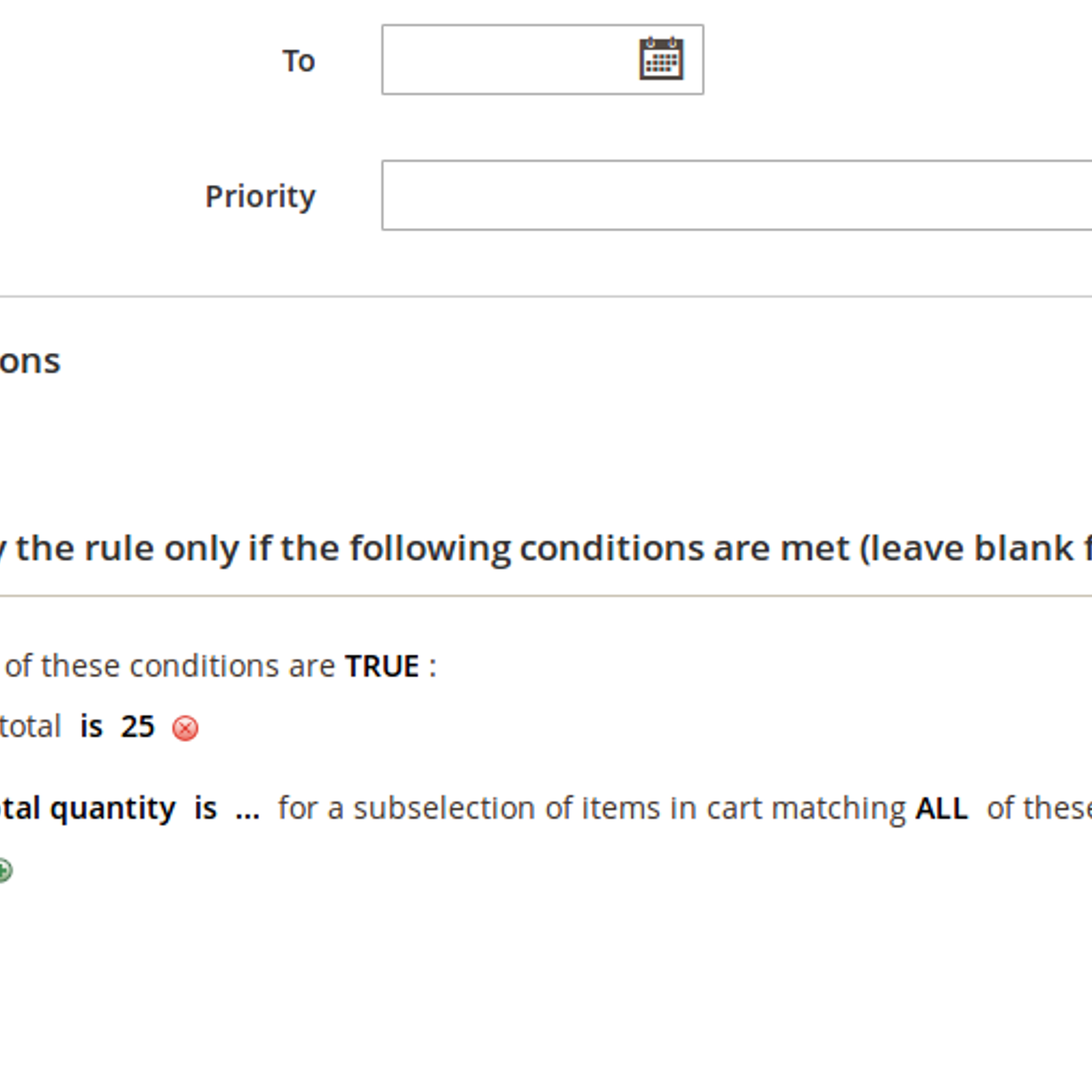Click the total quantity attribute link

coord(87,809)
